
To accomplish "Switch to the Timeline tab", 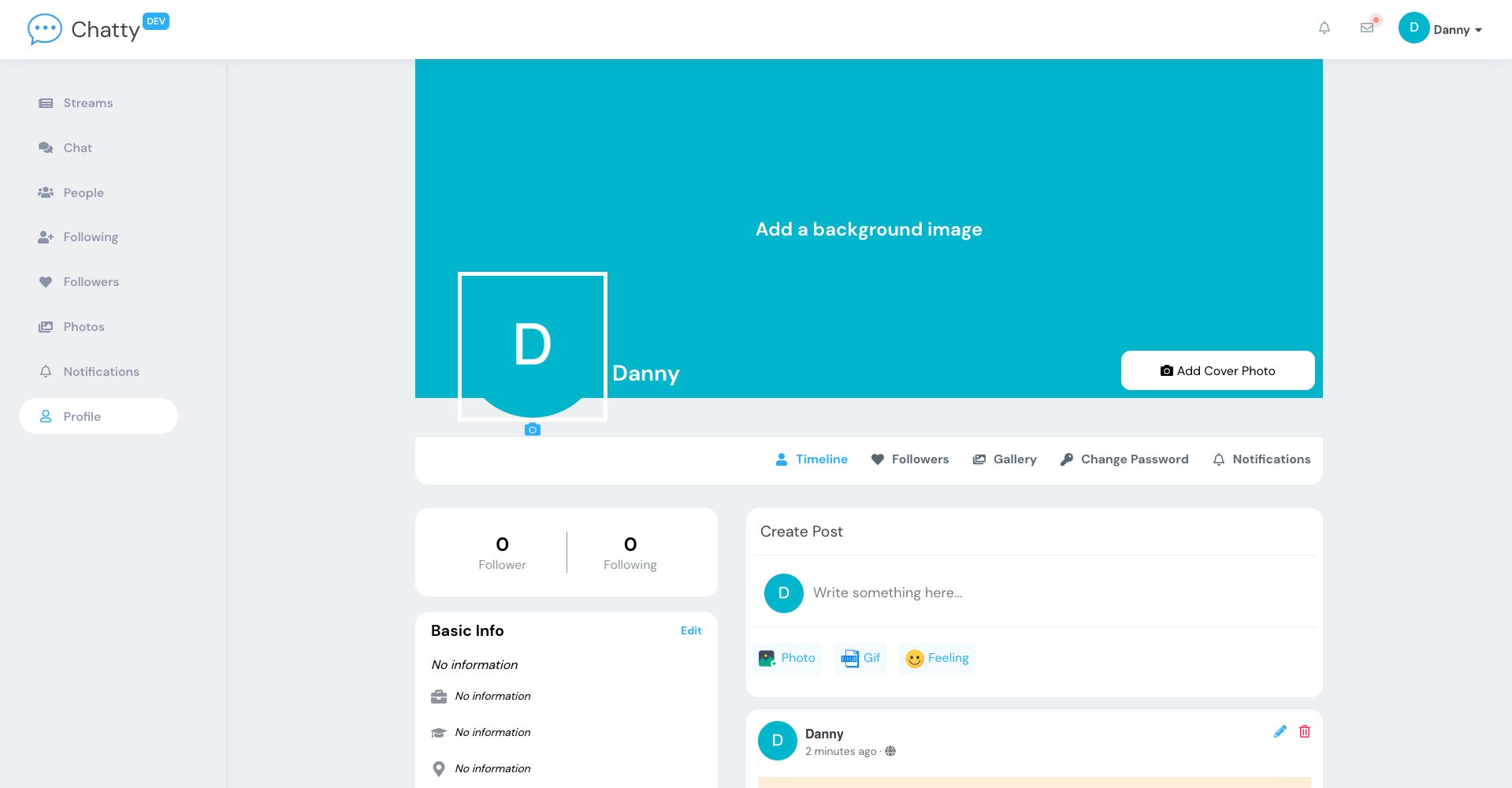I will (x=812, y=459).
